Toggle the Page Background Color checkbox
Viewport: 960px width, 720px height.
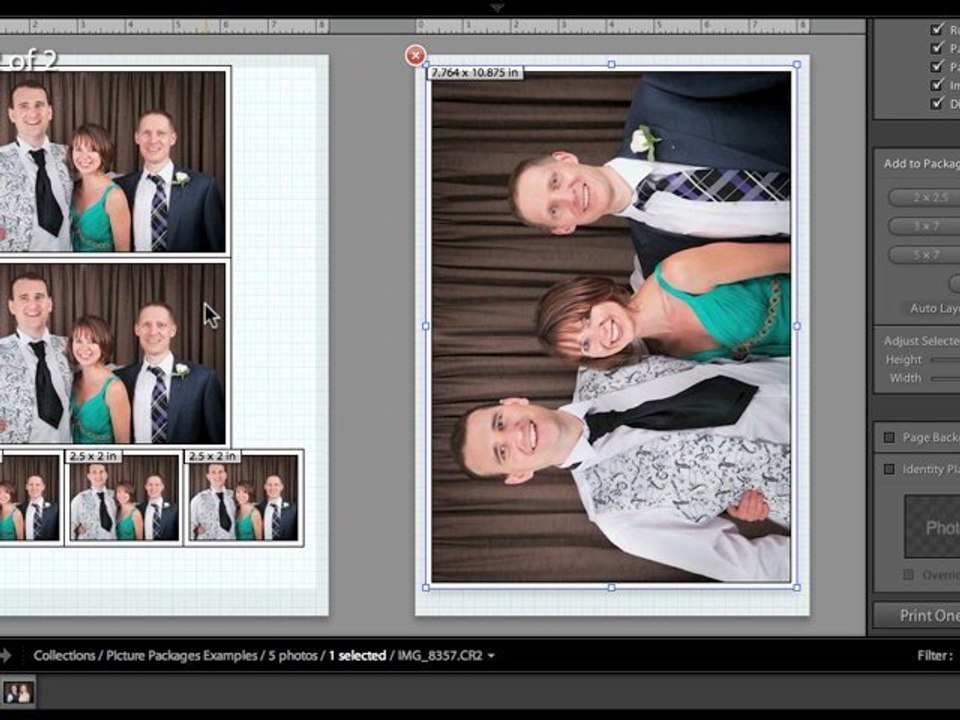coord(889,438)
